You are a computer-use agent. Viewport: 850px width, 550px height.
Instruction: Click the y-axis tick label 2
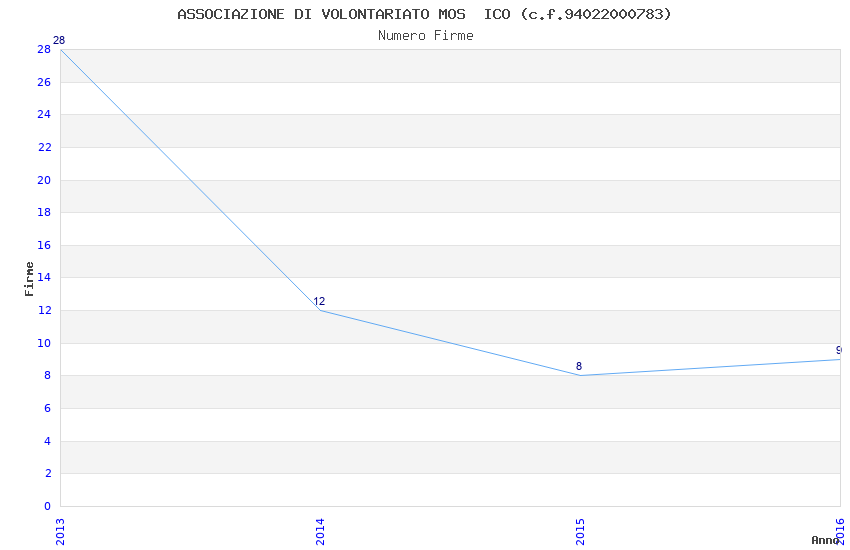[48, 474]
